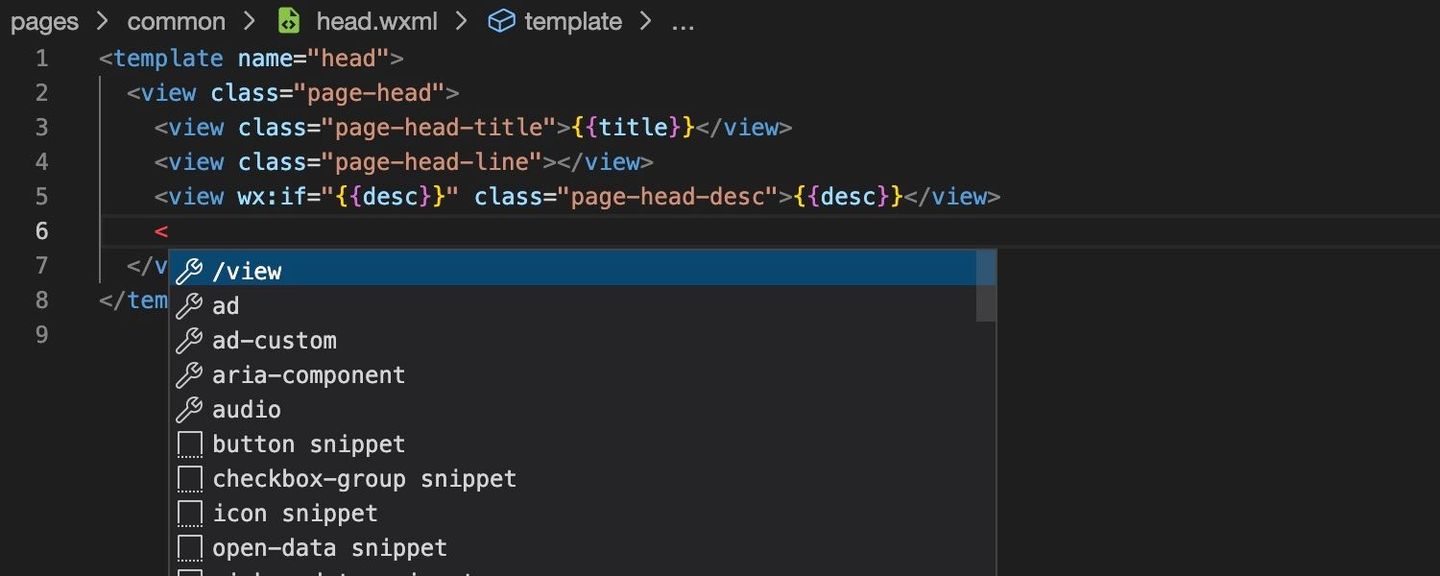This screenshot has width=1440, height=576.
Task: Click the suggestion list scrollbar thumb
Action: (986, 287)
